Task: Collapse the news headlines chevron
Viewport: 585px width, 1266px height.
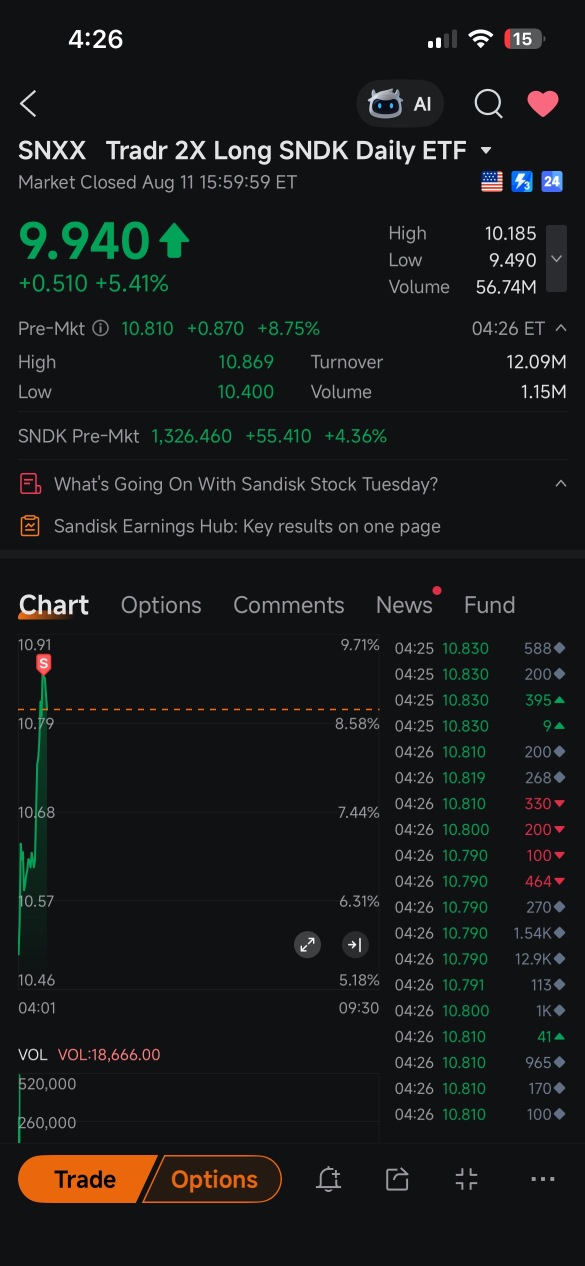Action: (560, 484)
